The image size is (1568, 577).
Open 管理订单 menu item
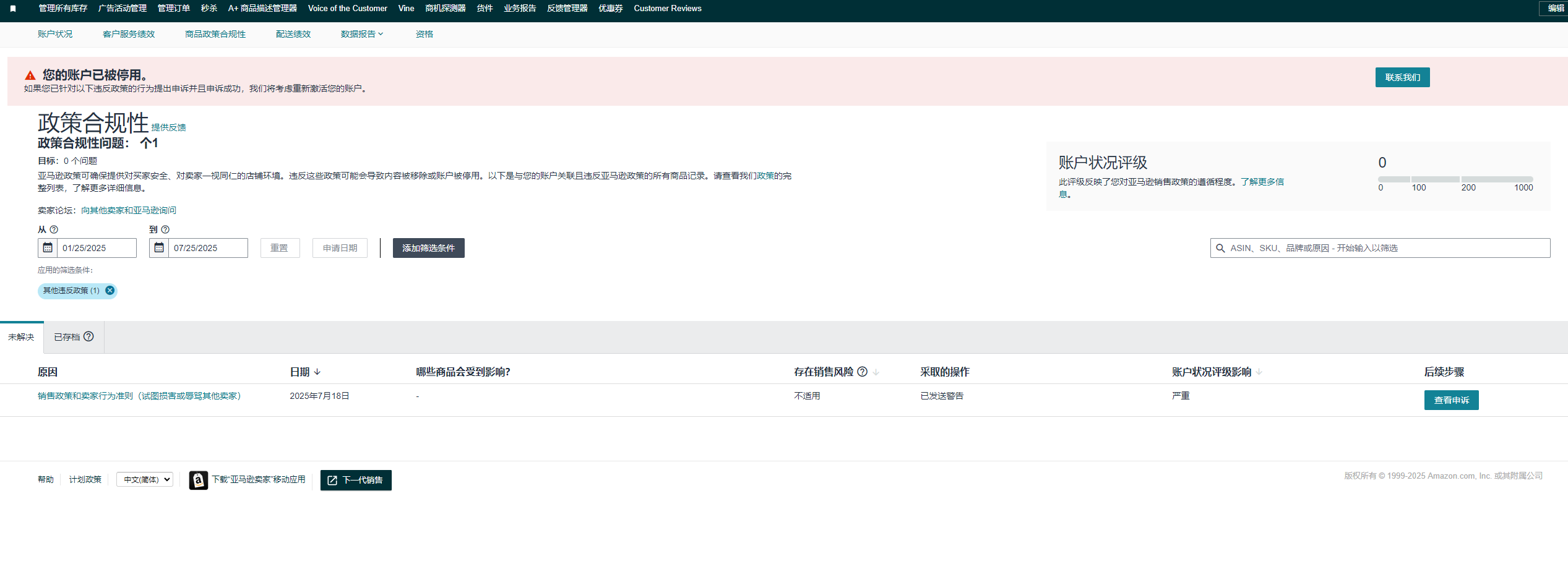click(174, 9)
